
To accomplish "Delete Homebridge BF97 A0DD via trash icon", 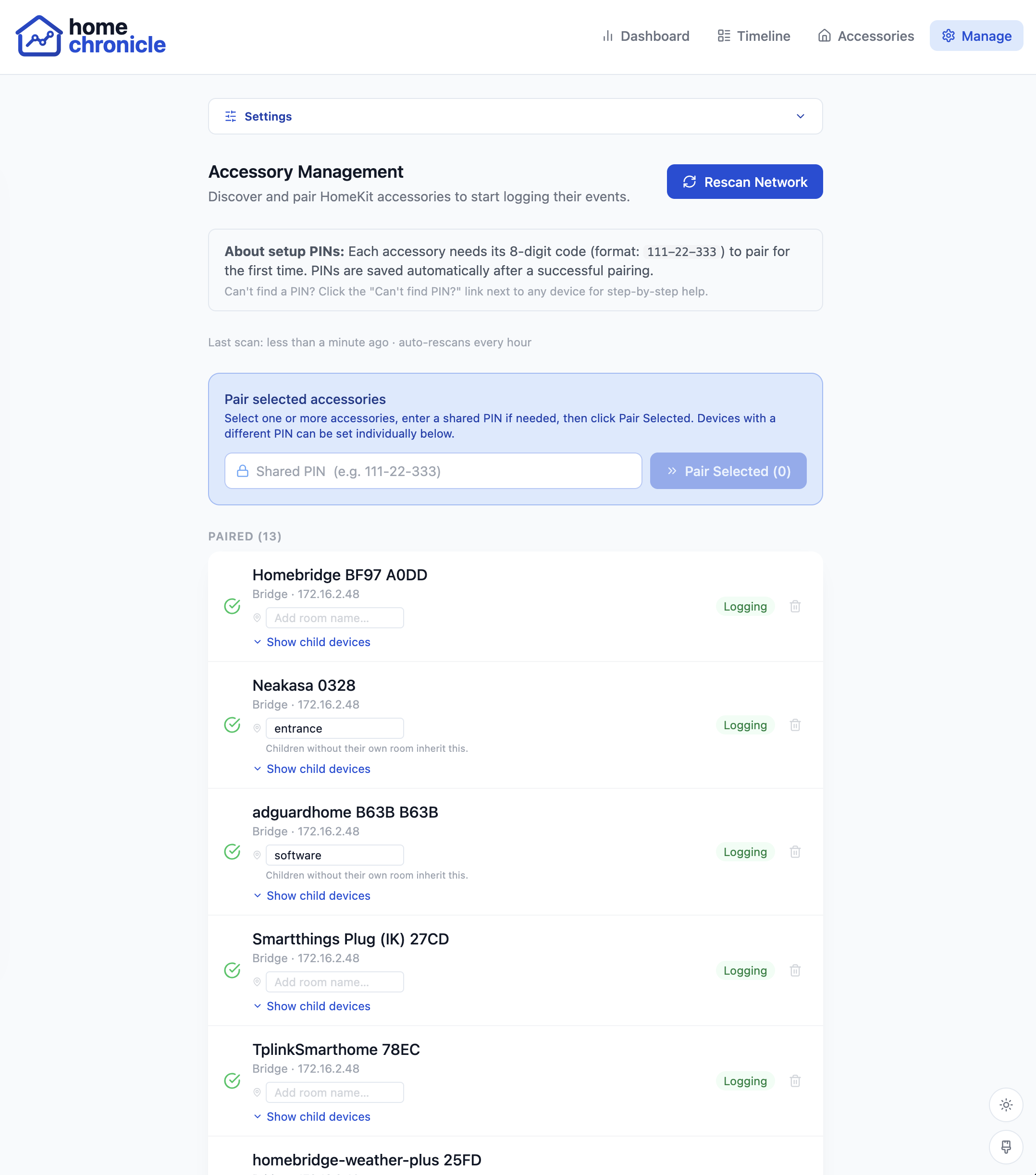I will tap(795, 606).
